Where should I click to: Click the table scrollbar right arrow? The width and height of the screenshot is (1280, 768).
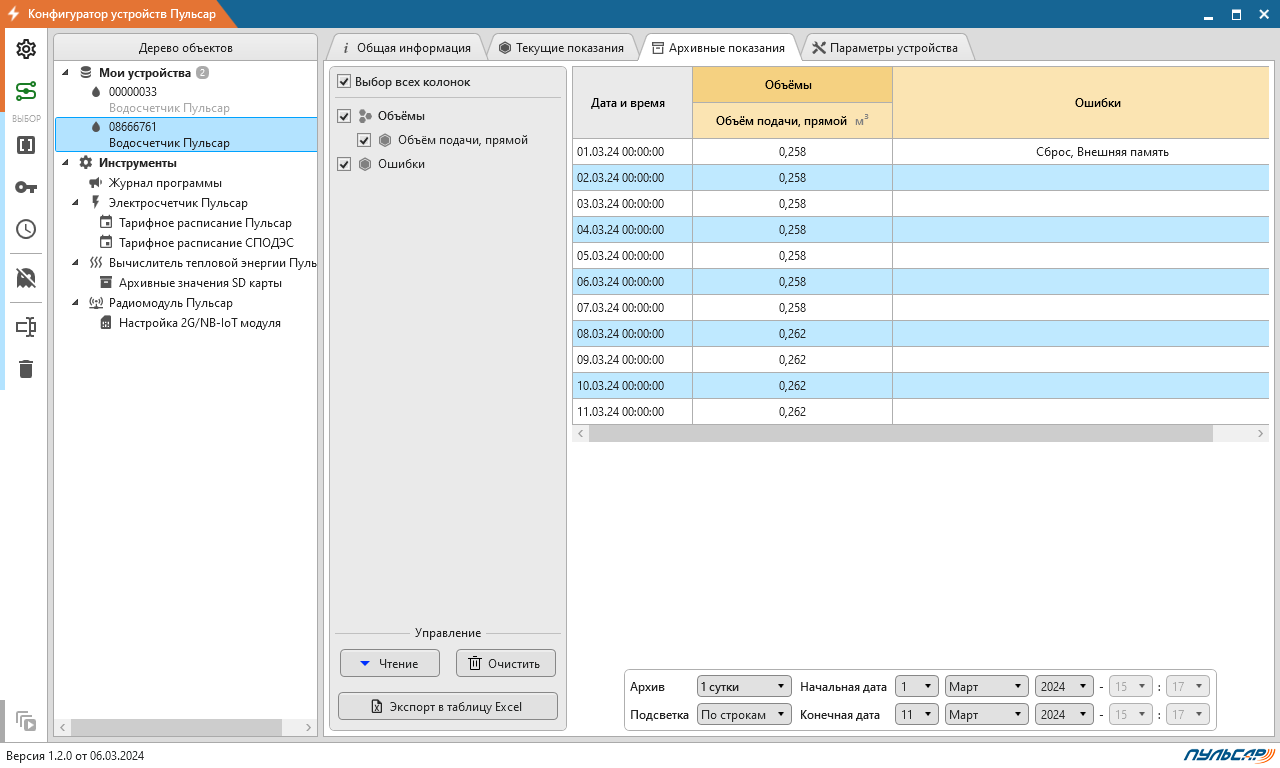pyautogui.click(x=1260, y=434)
